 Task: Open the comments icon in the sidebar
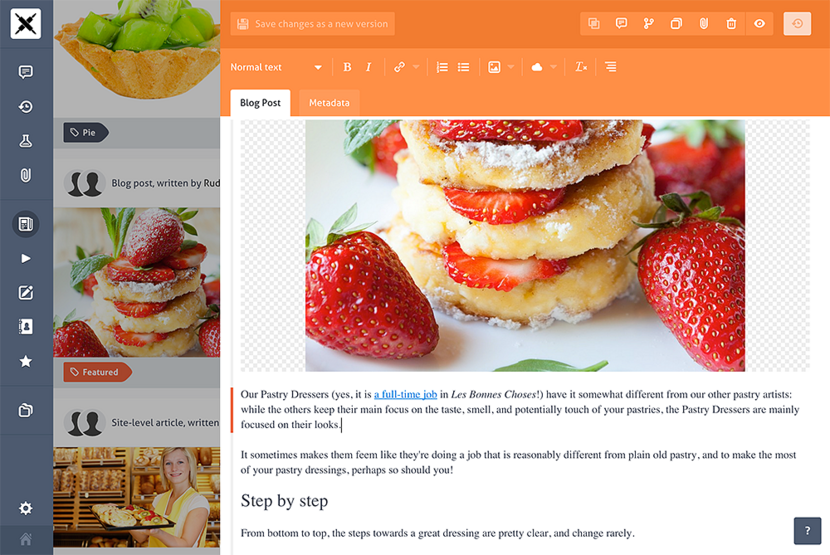pyautogui.click(x=25, y=72)
